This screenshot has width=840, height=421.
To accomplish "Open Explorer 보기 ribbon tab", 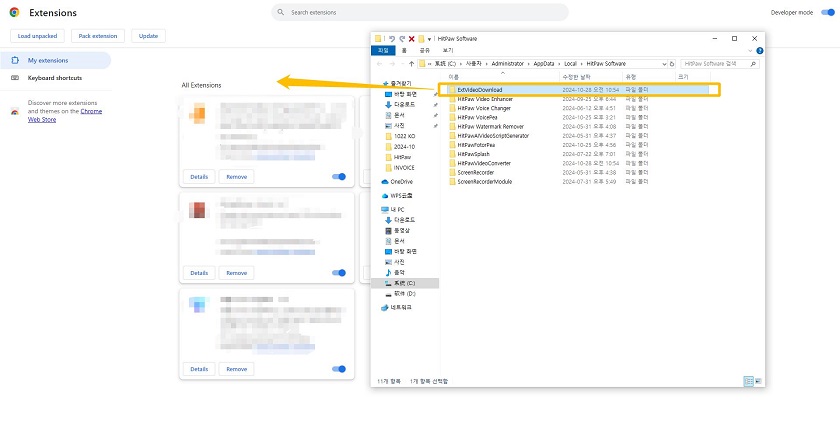I will point(447,50).
